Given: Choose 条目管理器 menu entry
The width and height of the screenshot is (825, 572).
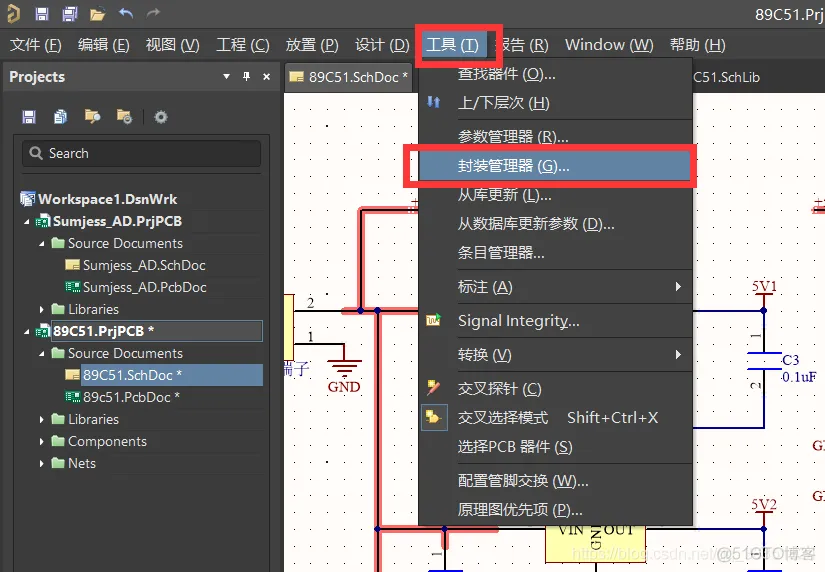Looking at the screenshot, I should pyautogui.click(x=555, y=253).
